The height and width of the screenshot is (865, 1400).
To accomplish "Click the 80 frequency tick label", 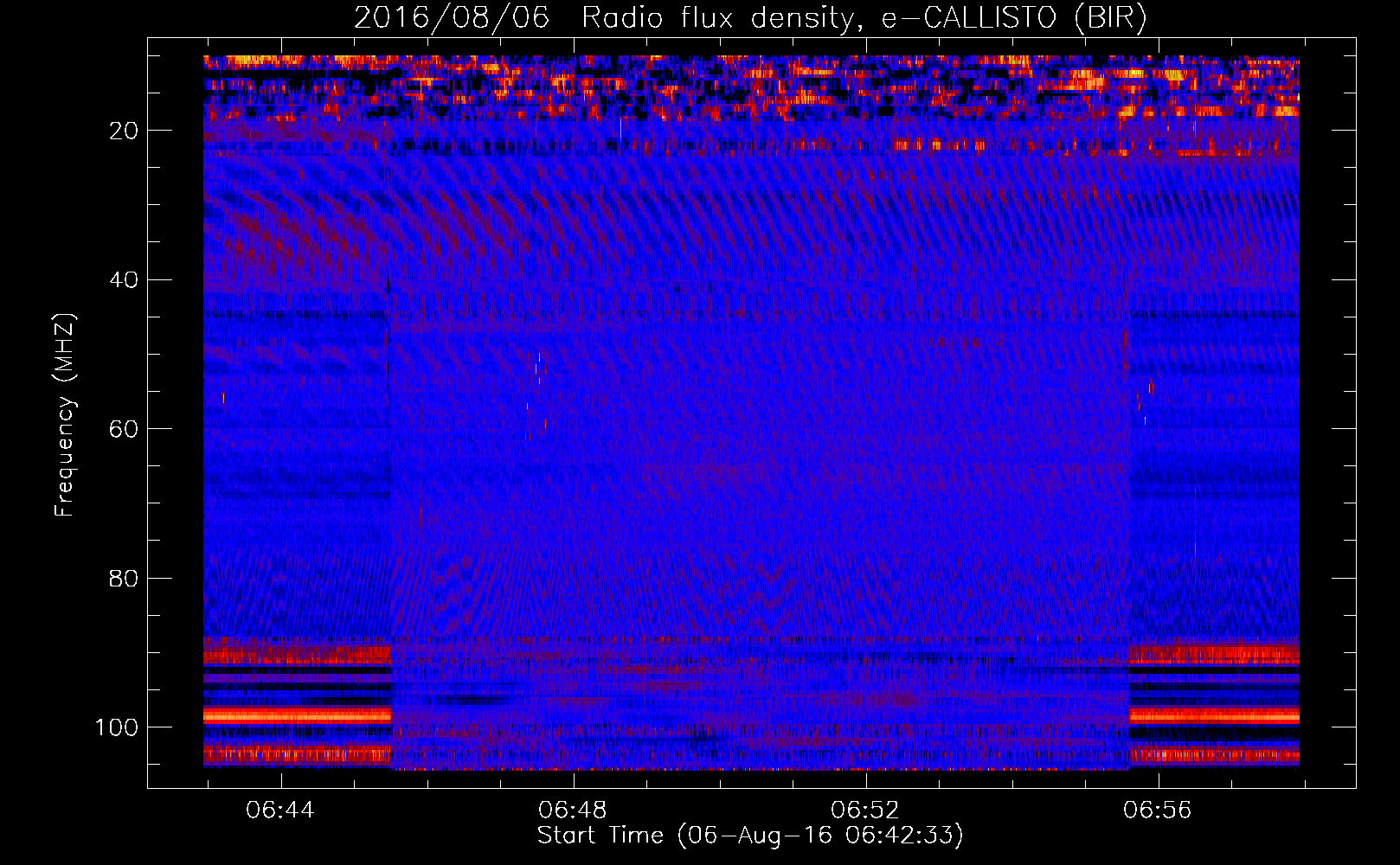I will (x=125, y=578).
